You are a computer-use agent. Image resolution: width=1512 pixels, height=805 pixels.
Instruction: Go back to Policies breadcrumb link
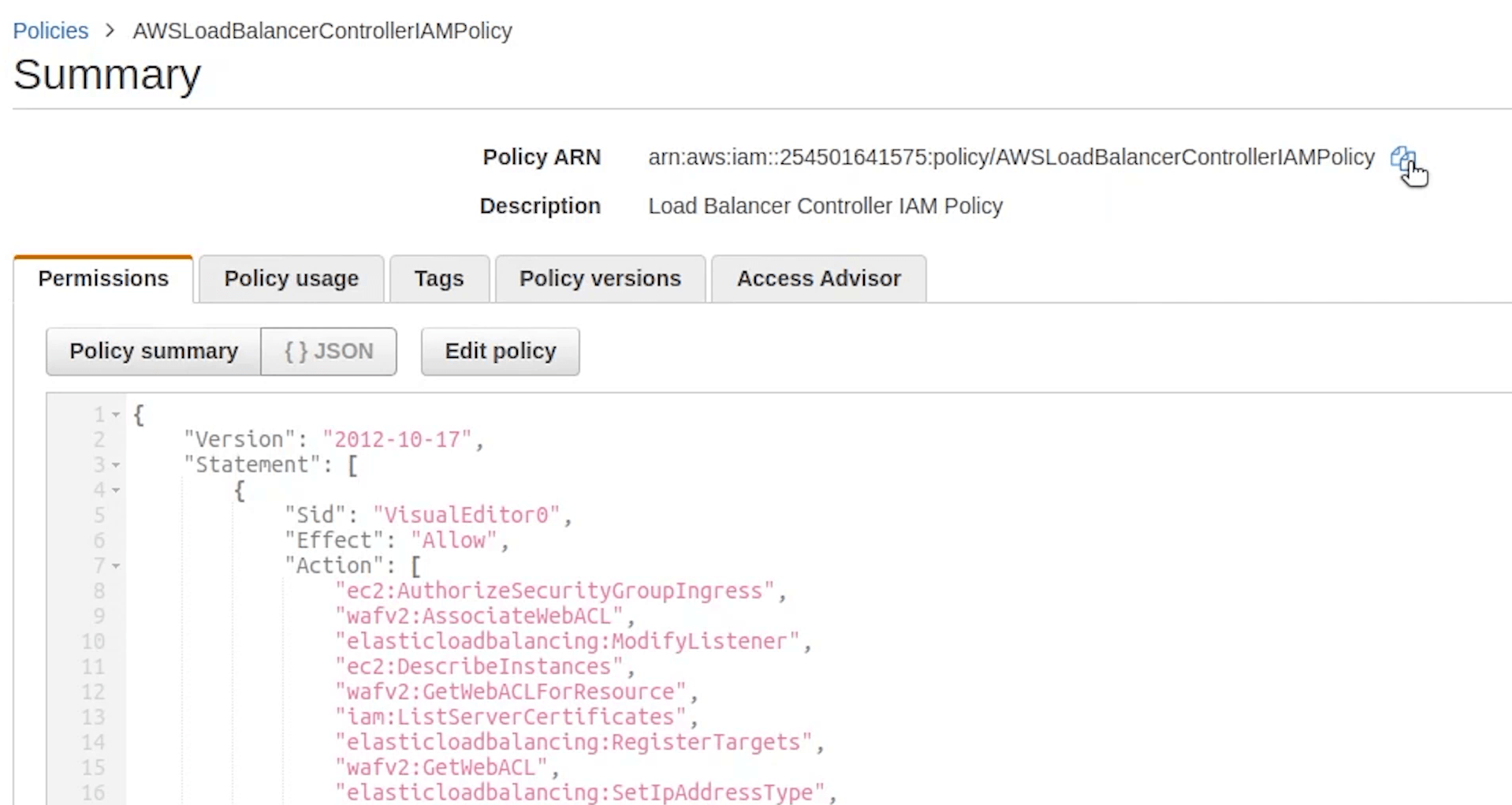50,31
